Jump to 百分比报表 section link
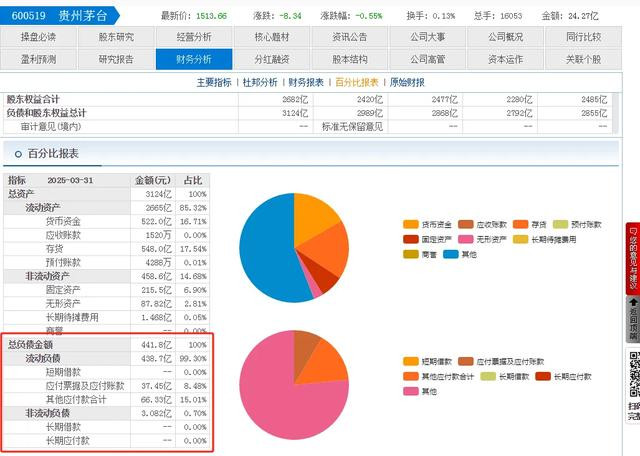 [357, 82]
